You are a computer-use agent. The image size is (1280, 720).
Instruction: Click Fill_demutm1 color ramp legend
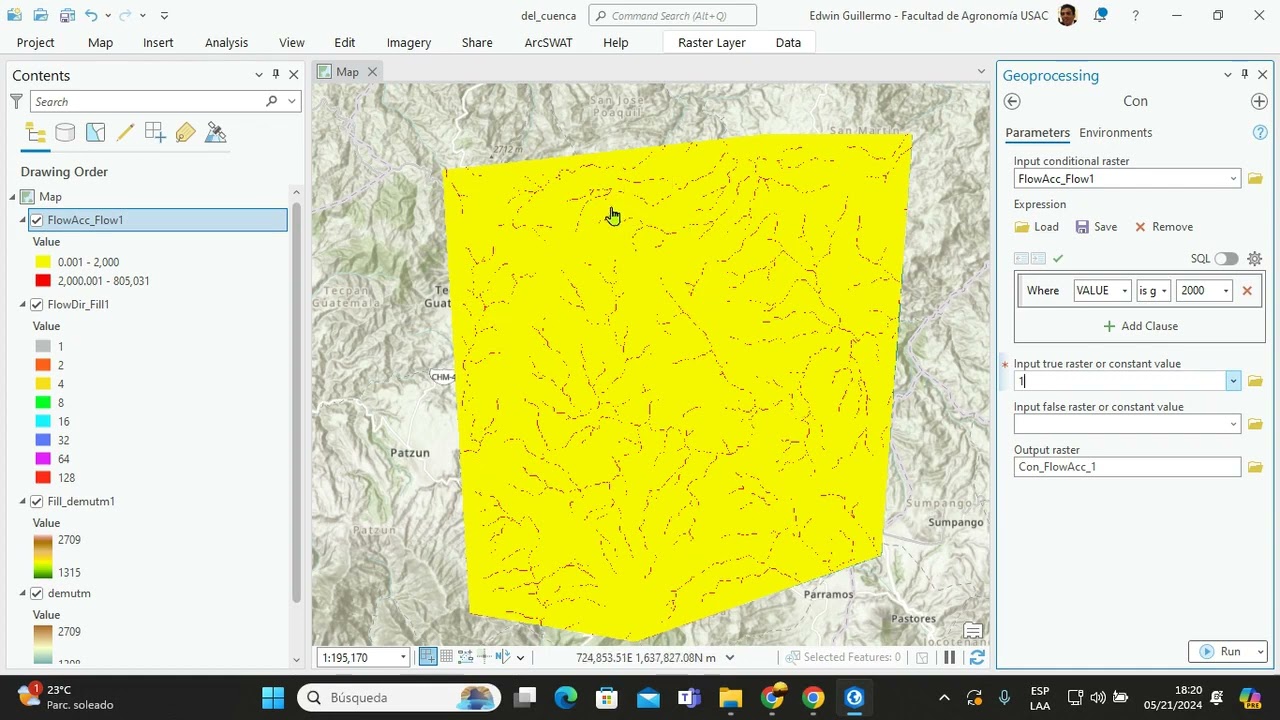click(43, 556)
